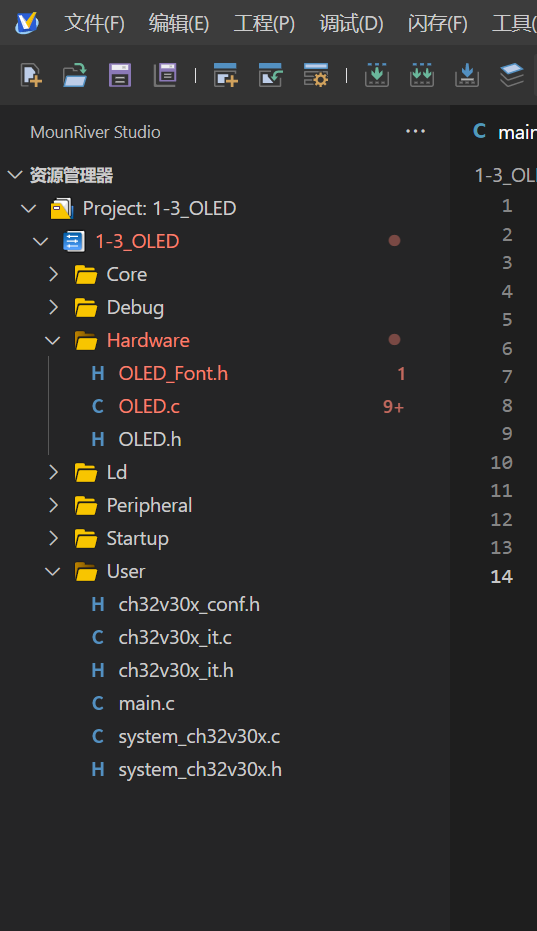Click the rebuild all toolbar icon
Screen dimensions: 537x931
(422, 75)
